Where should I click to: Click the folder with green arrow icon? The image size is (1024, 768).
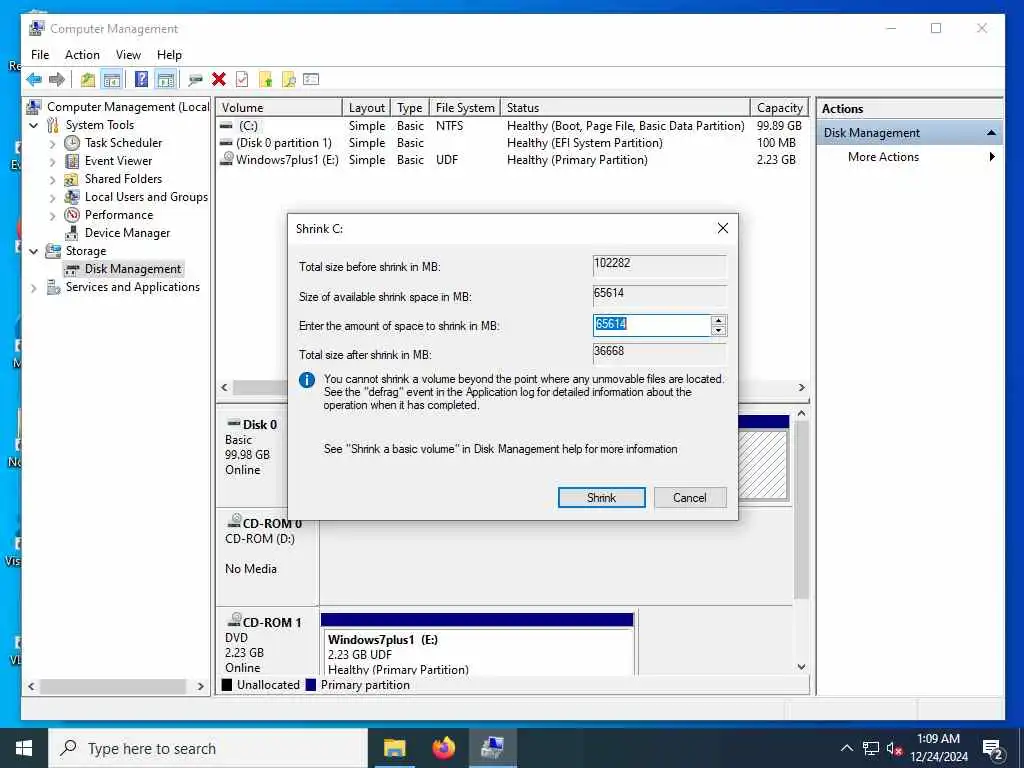pyautogui.click(x=265, y=80)
